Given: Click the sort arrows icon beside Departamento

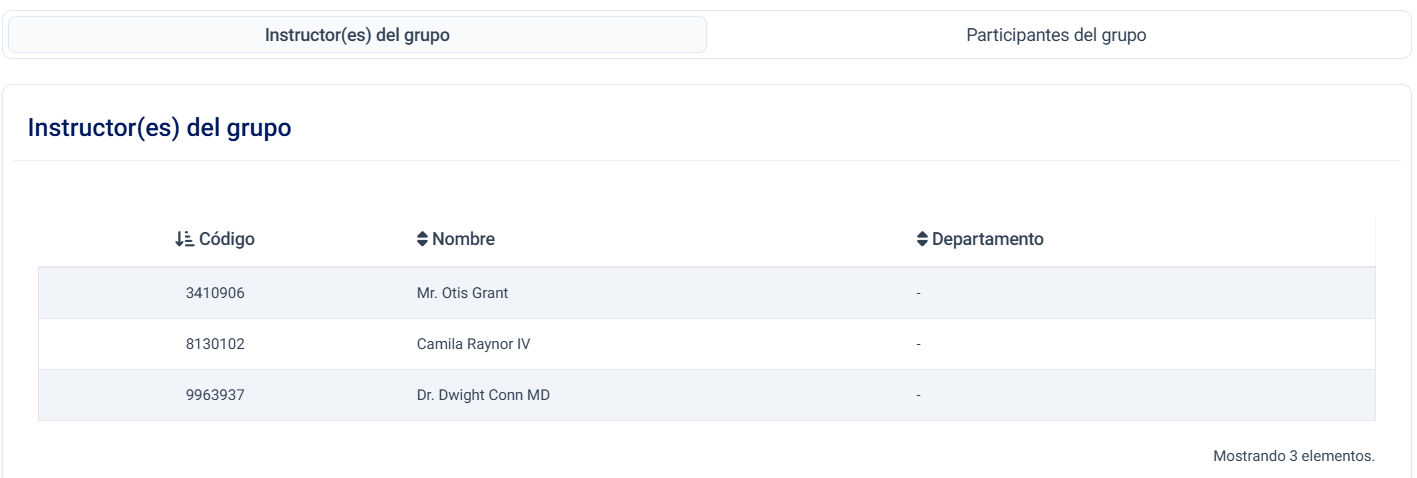Looking at the screenshot, I should pos(922,240).
